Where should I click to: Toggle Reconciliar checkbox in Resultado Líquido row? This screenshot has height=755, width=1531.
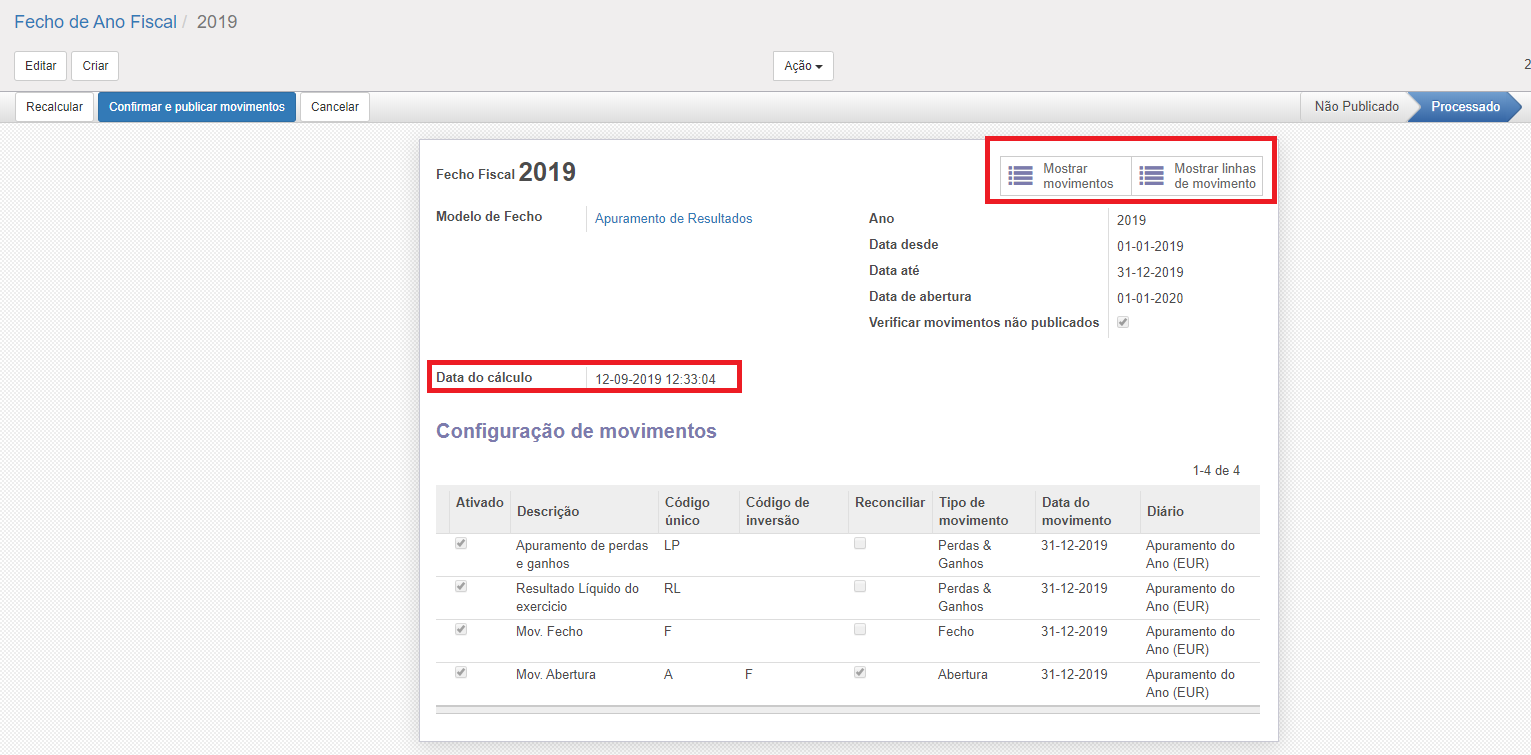coord(860,587)
